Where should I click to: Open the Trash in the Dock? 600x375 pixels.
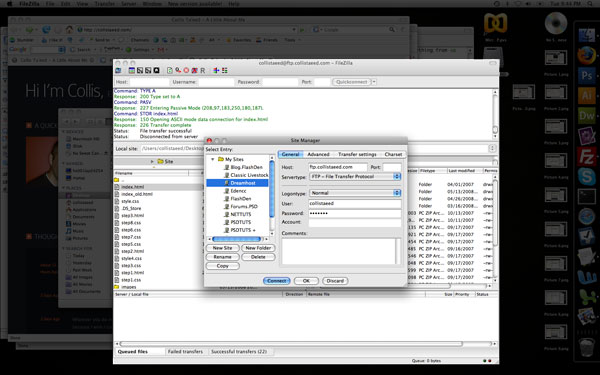point(586,347)
